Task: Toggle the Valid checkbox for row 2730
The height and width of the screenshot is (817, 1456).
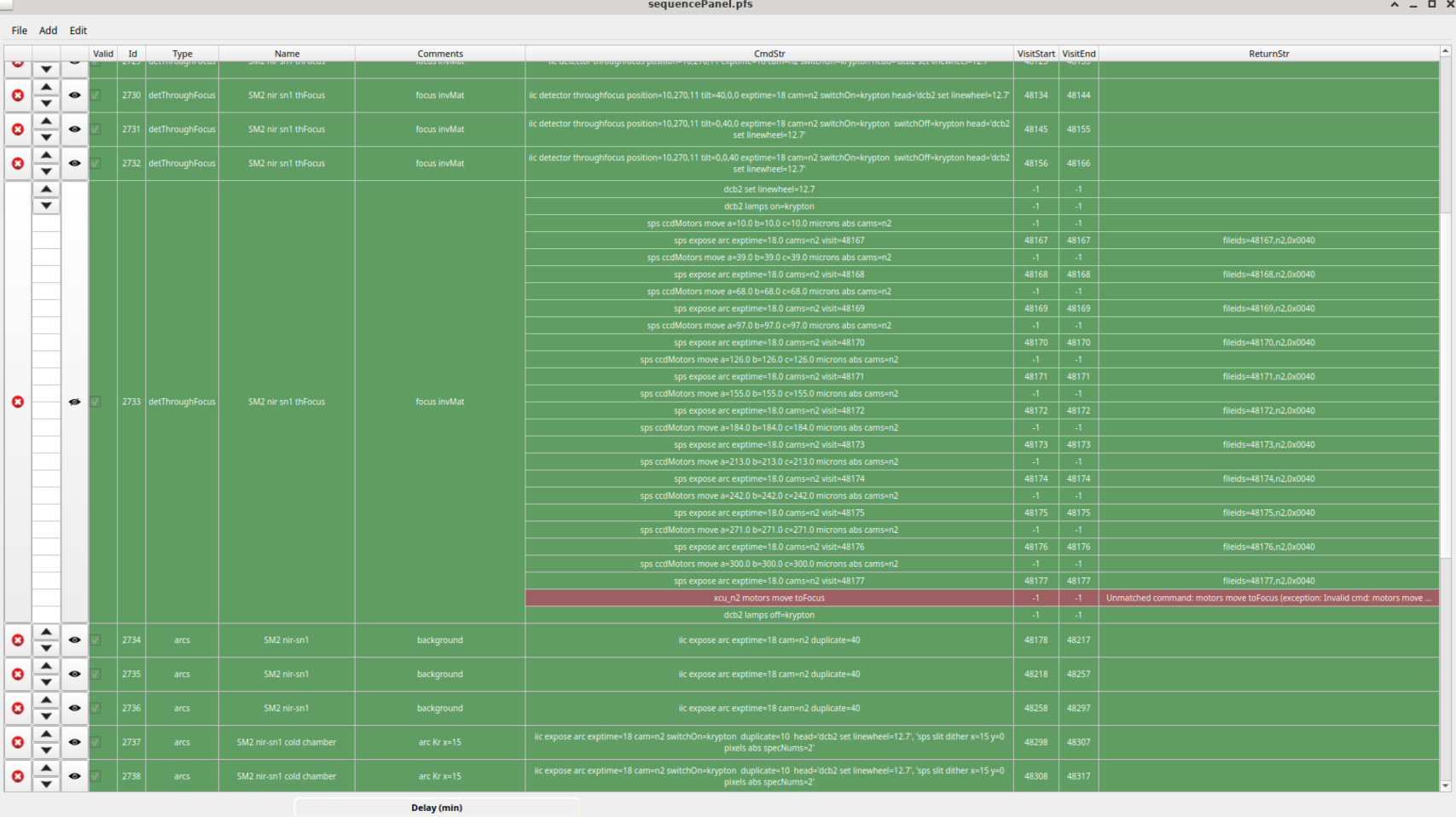Action: [x=96, y=96]
